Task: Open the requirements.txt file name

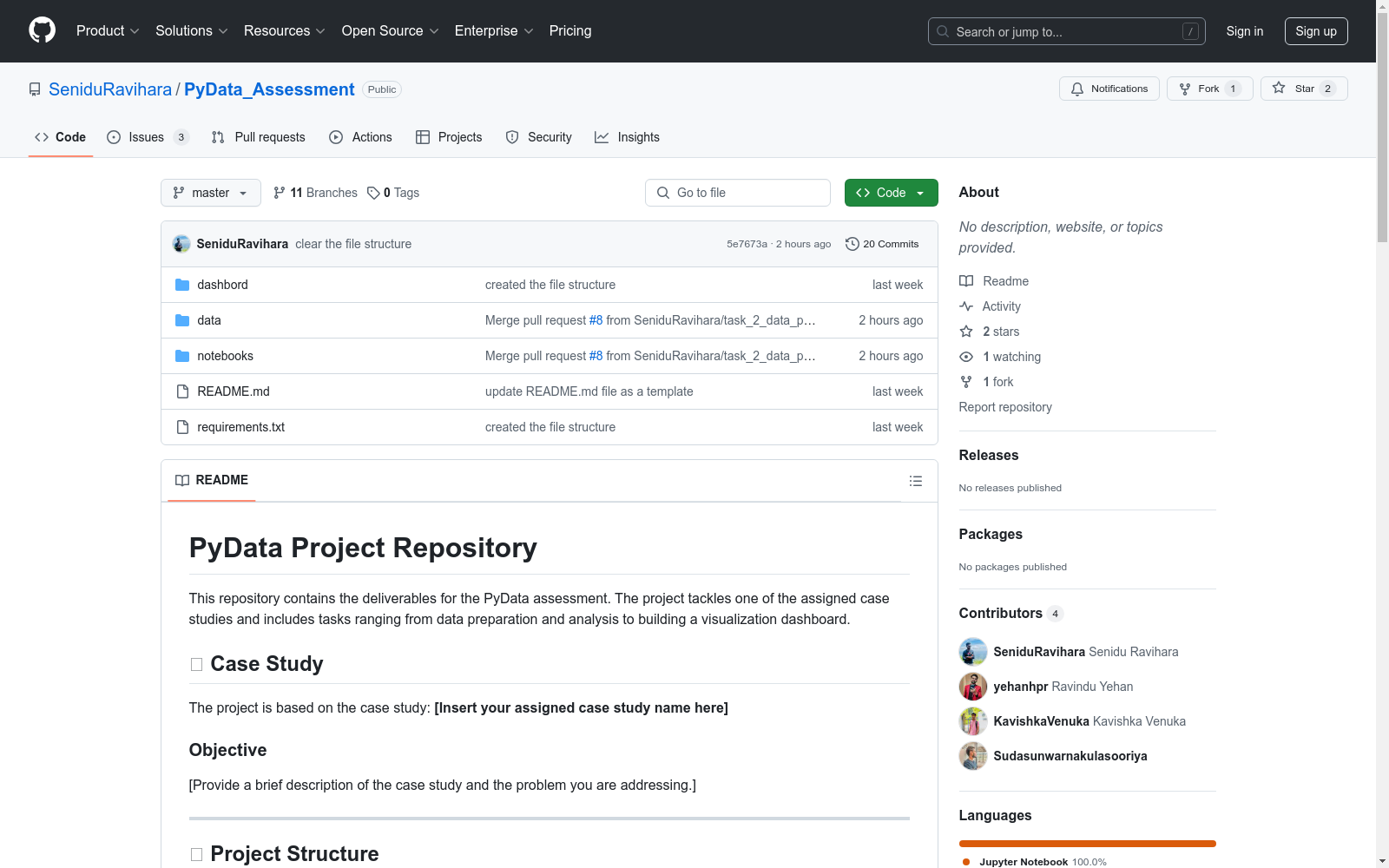Action: (241, 427)
